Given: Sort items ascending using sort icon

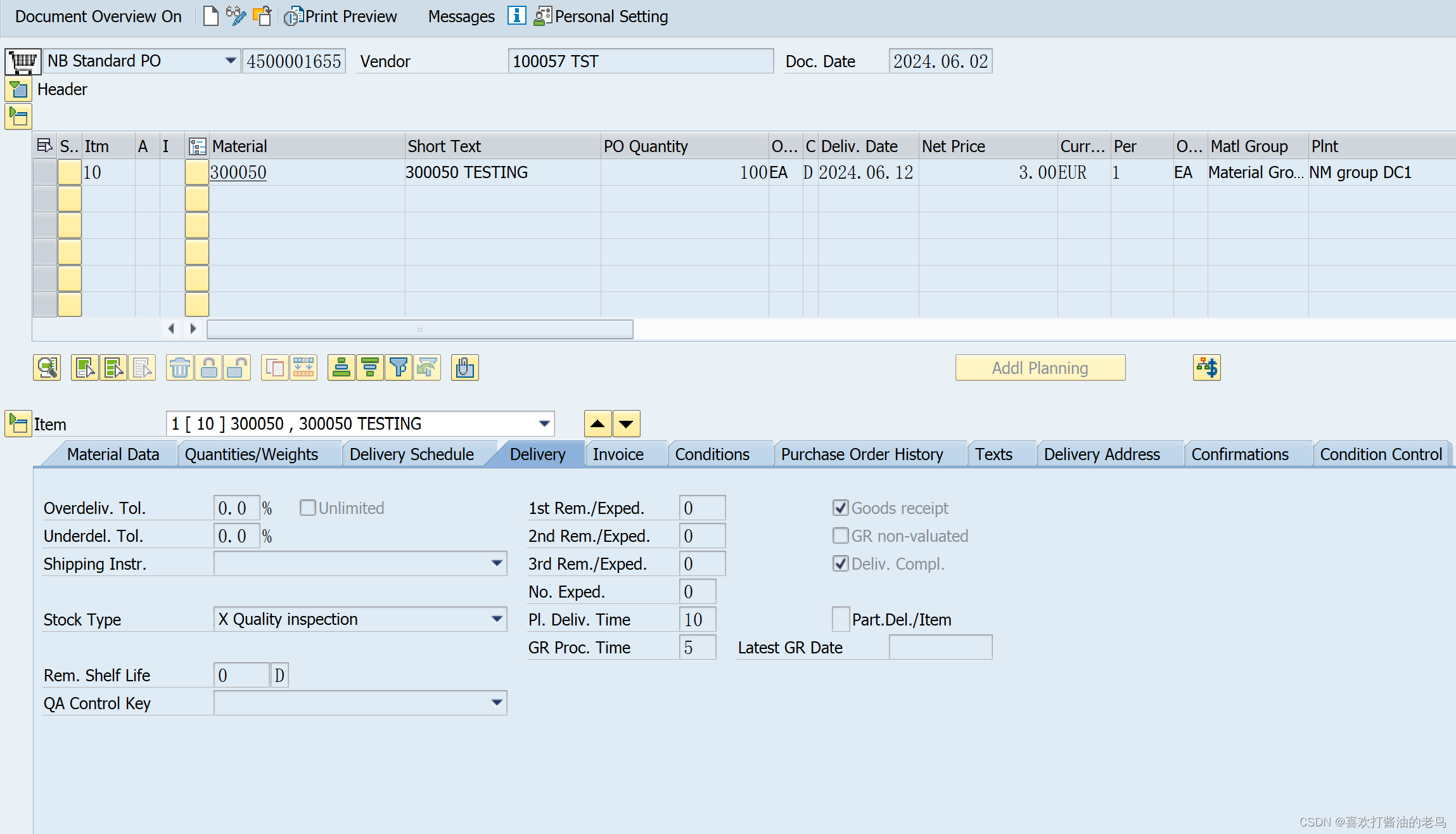Looking at the screenshot, I should point(342,368).
